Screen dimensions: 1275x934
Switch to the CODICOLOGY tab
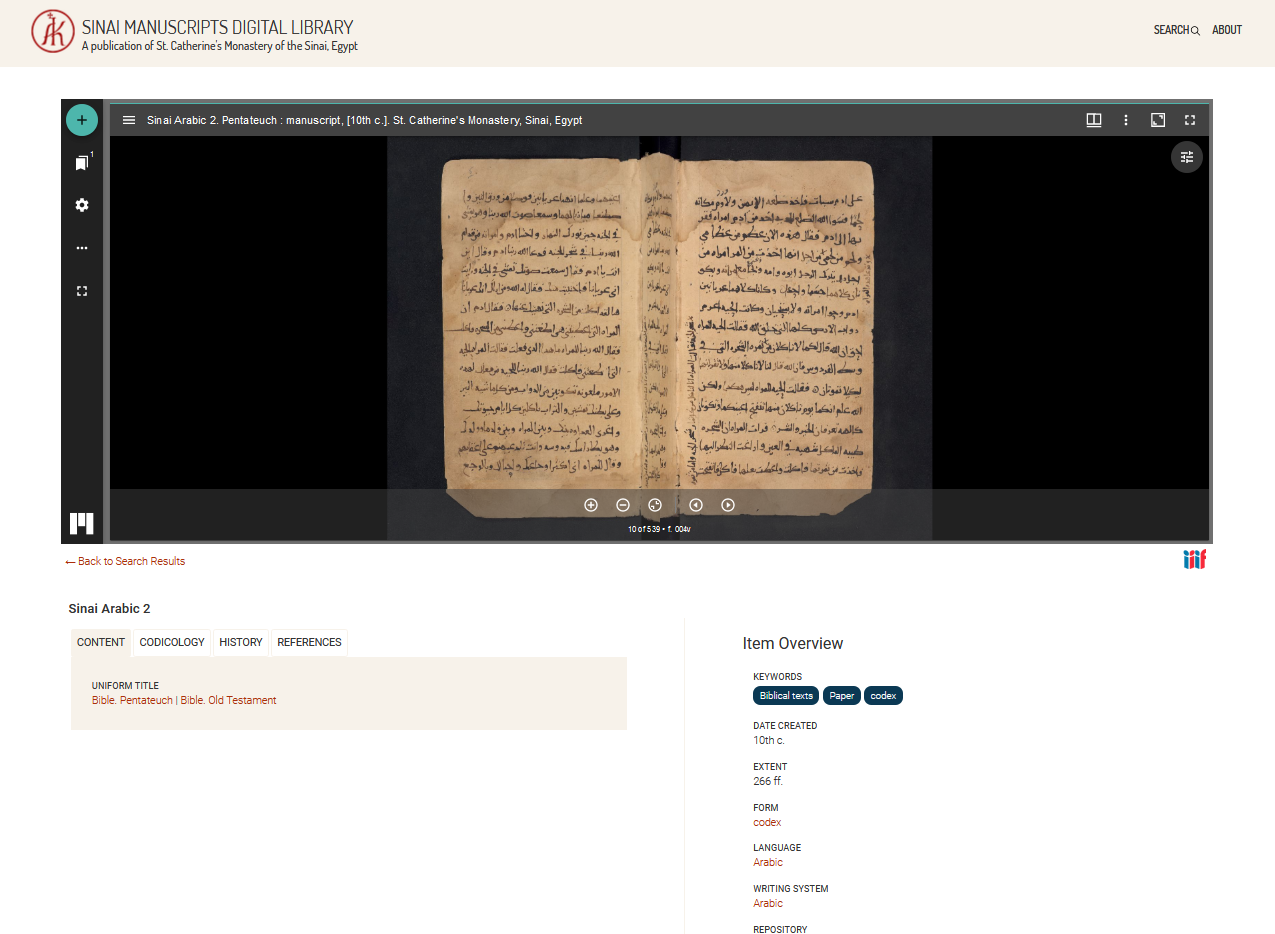(171, 642)
